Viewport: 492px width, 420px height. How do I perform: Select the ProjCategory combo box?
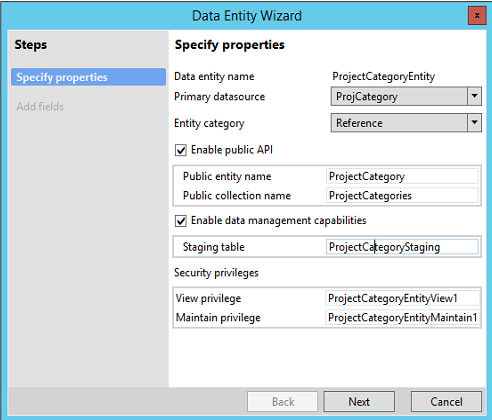point(406,96)
